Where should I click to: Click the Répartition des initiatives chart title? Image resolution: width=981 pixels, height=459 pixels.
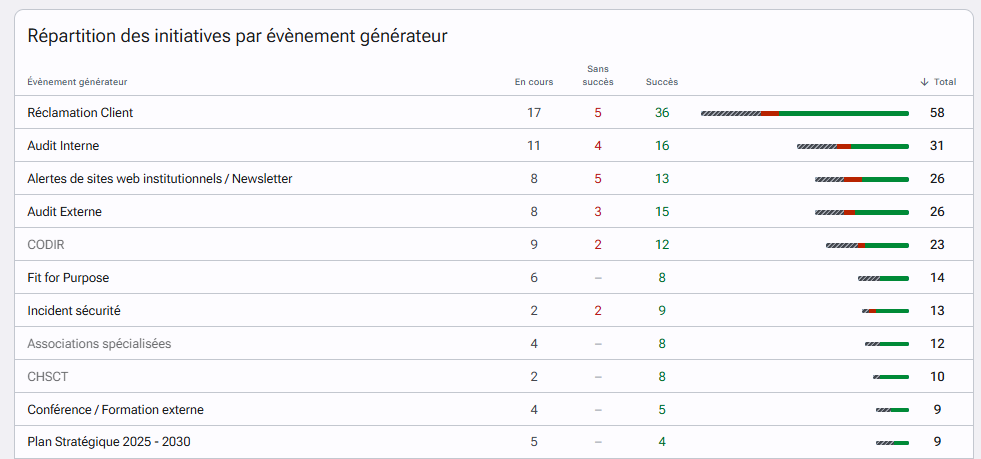237,36
